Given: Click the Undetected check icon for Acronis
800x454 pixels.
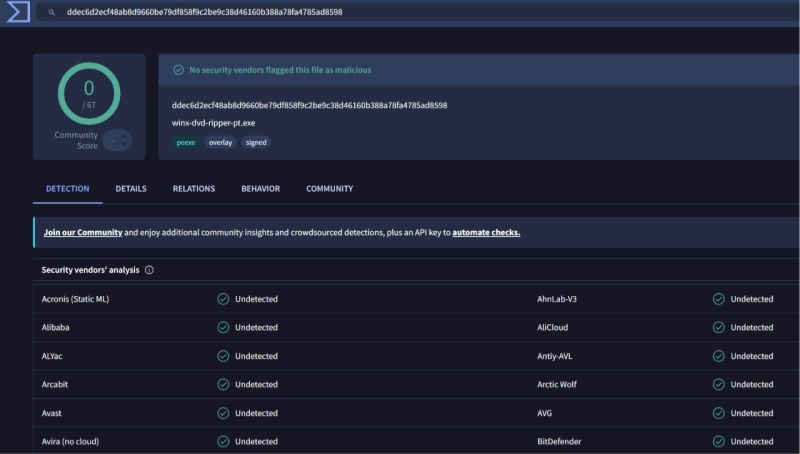Looking at the screenshot, I should coord(223,299).
